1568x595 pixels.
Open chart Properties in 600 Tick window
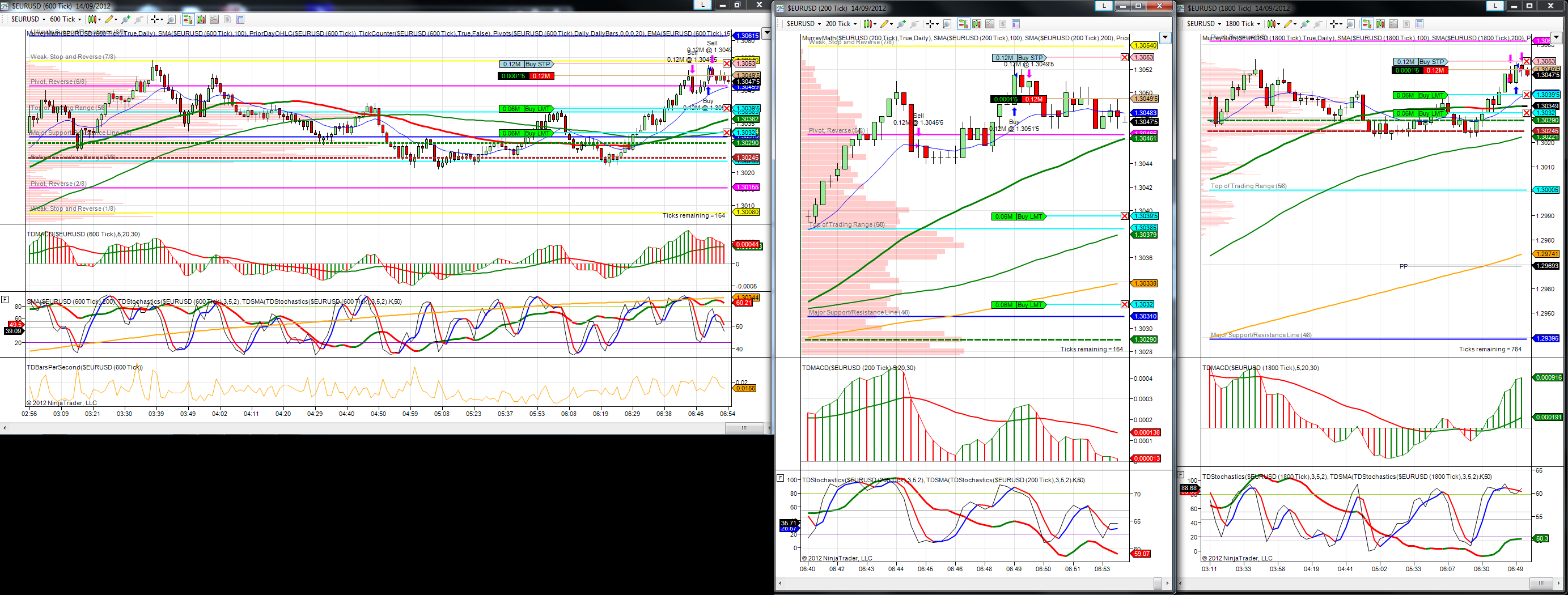(240, 19)
